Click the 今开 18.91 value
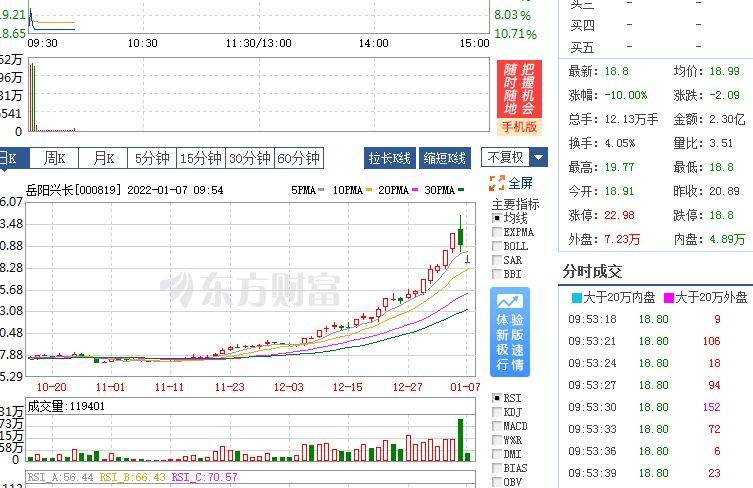Image resolution: width=753 pixels, height=488 pixels. (619, 191)
